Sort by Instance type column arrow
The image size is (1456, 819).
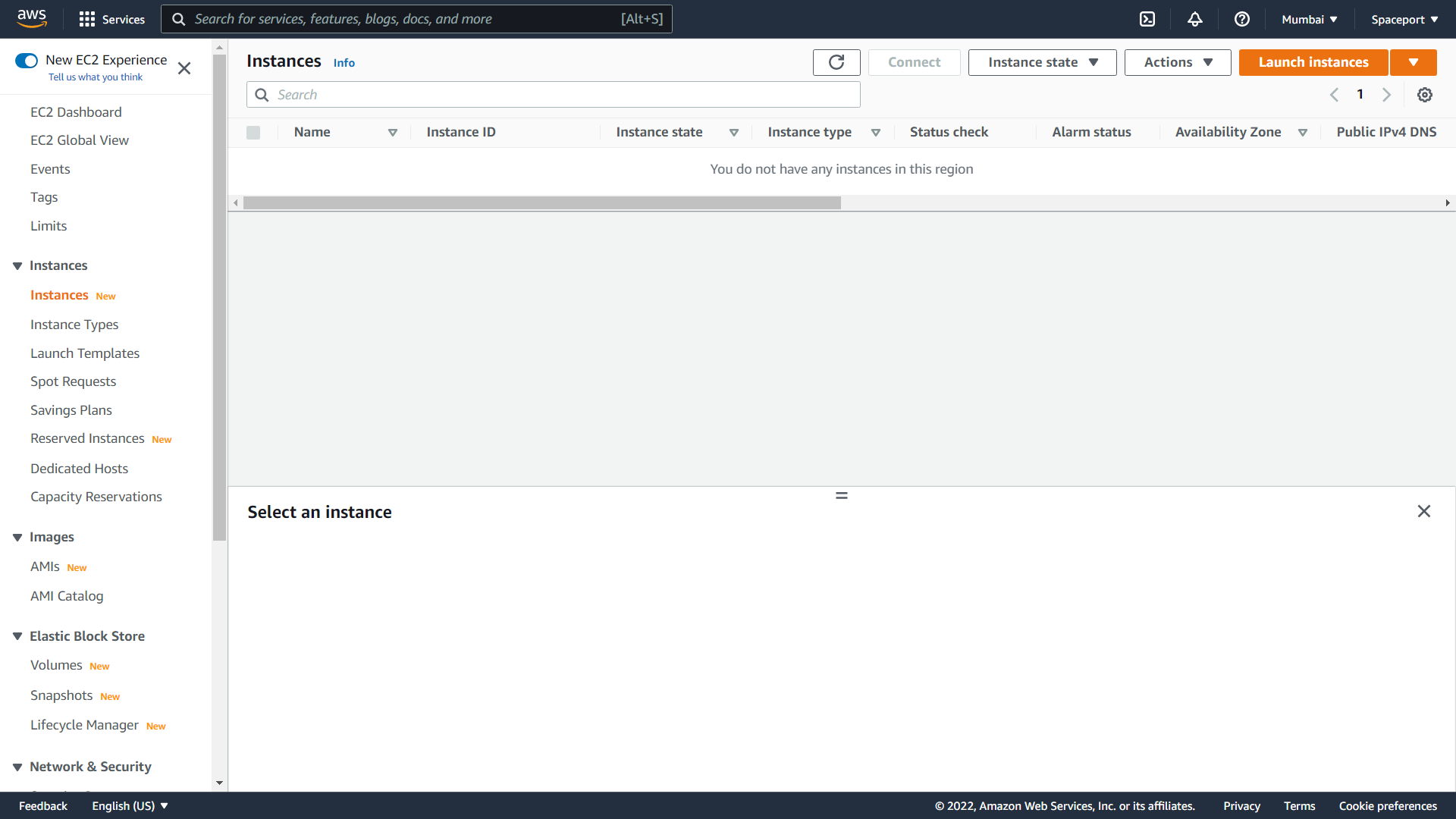point(876,133)
